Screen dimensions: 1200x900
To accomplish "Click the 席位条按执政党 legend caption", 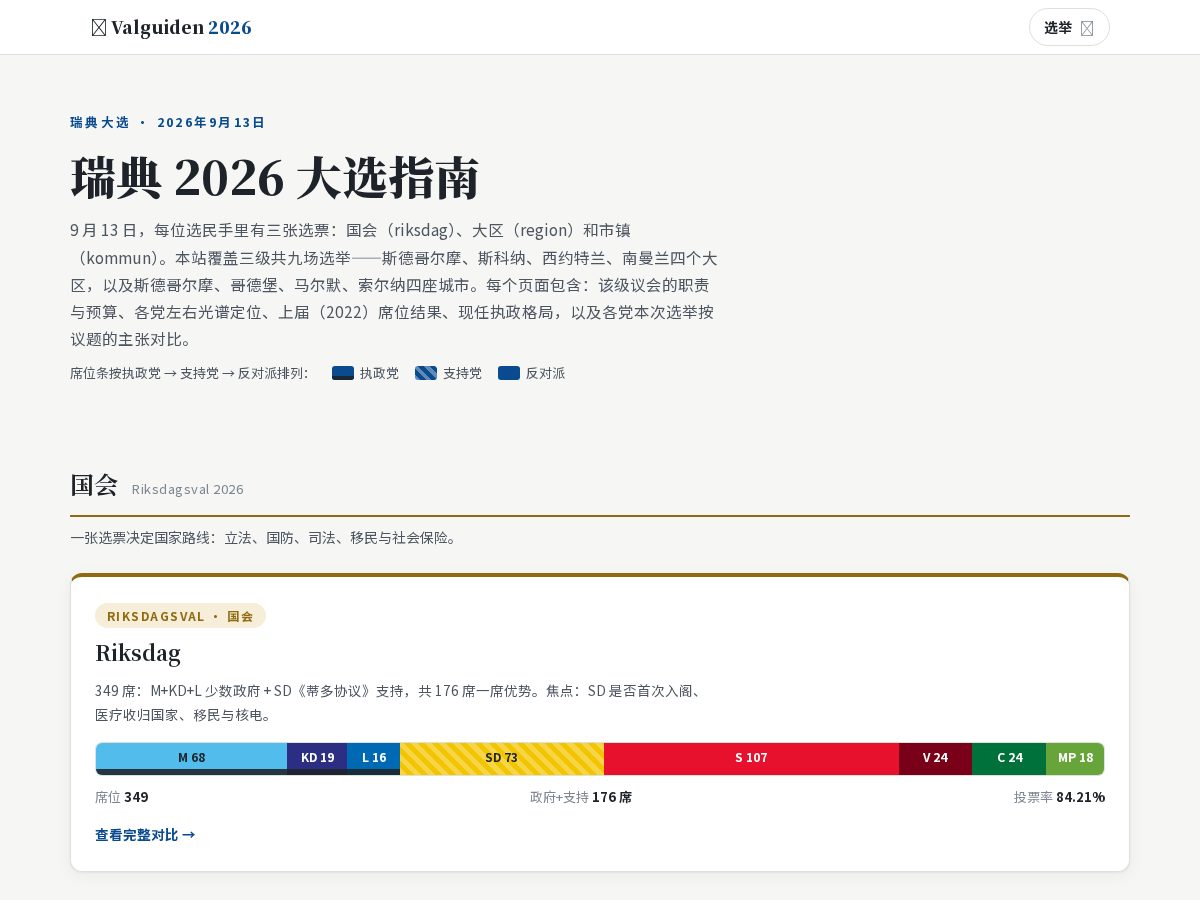I will click(190, 373).
